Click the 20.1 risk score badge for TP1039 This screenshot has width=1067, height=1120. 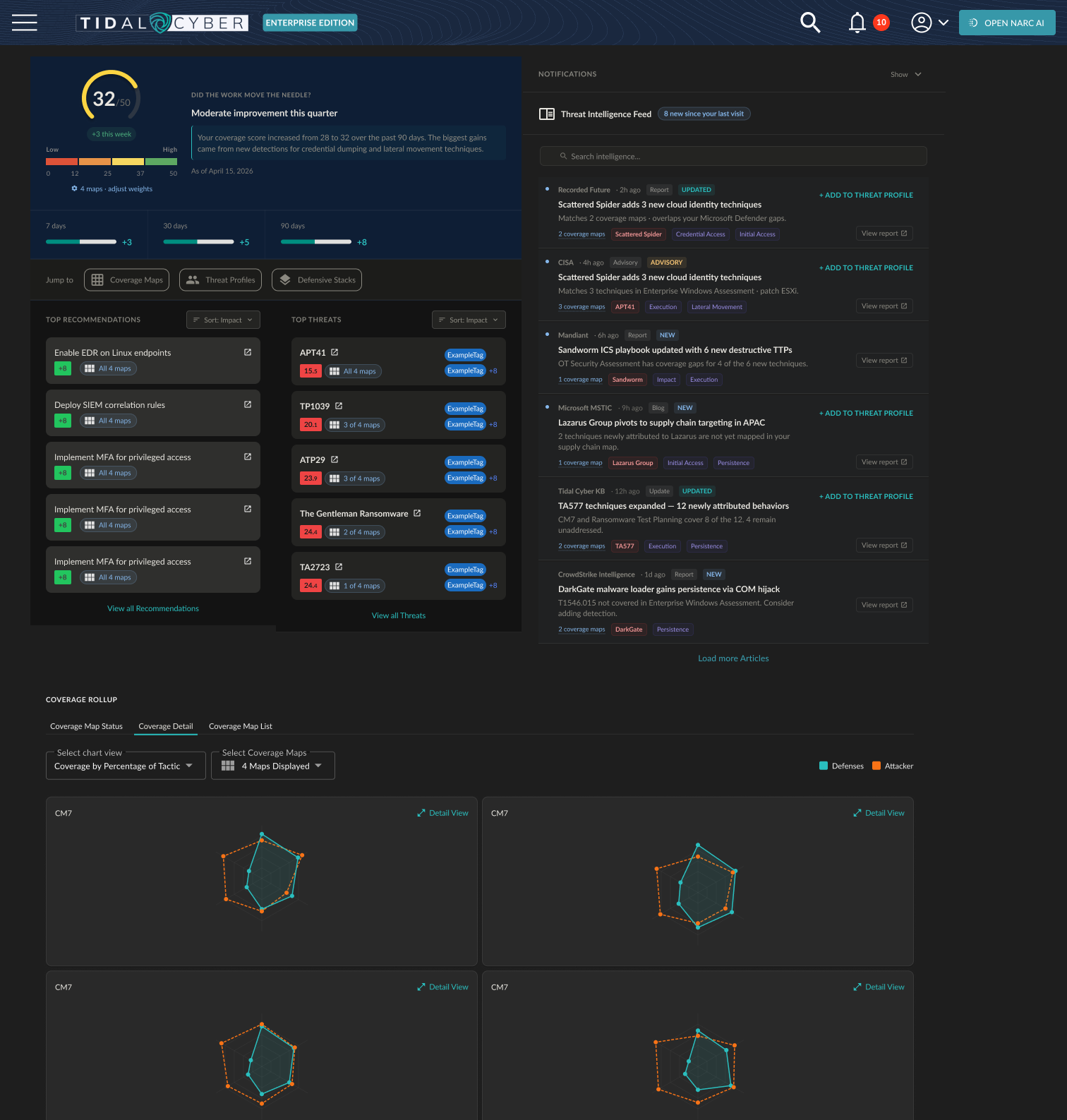[x=311, y=424]
